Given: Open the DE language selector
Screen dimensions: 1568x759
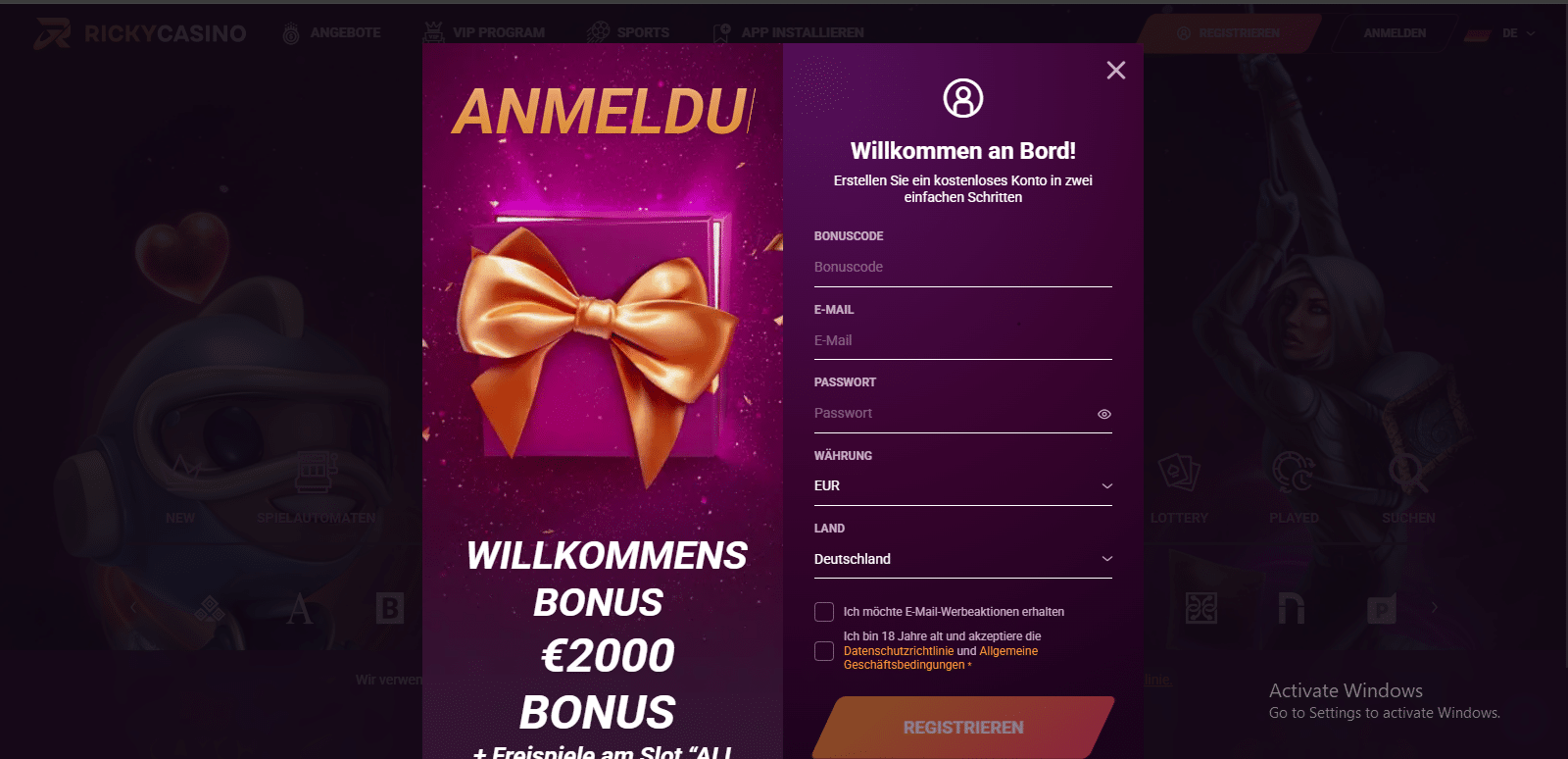Looking at the screenshot, I should coord(1500,33).
